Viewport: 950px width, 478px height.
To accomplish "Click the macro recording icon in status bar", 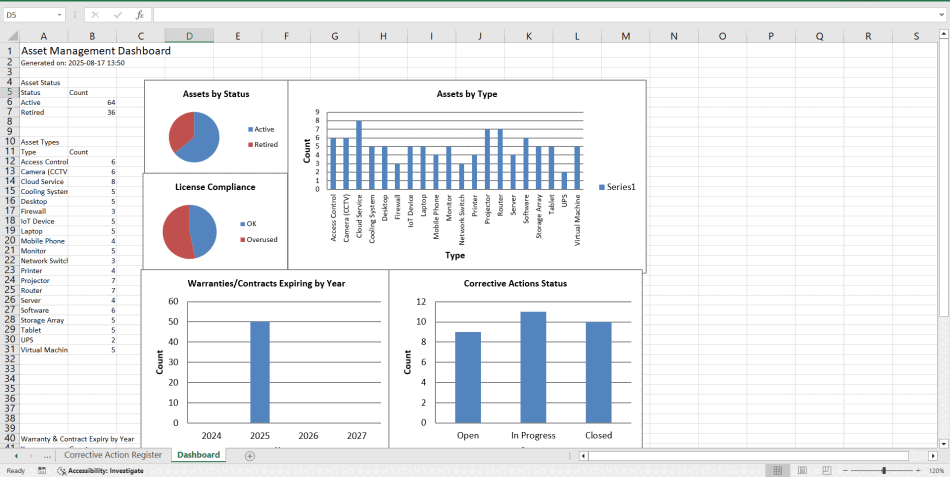I will [x=42, y=471].
